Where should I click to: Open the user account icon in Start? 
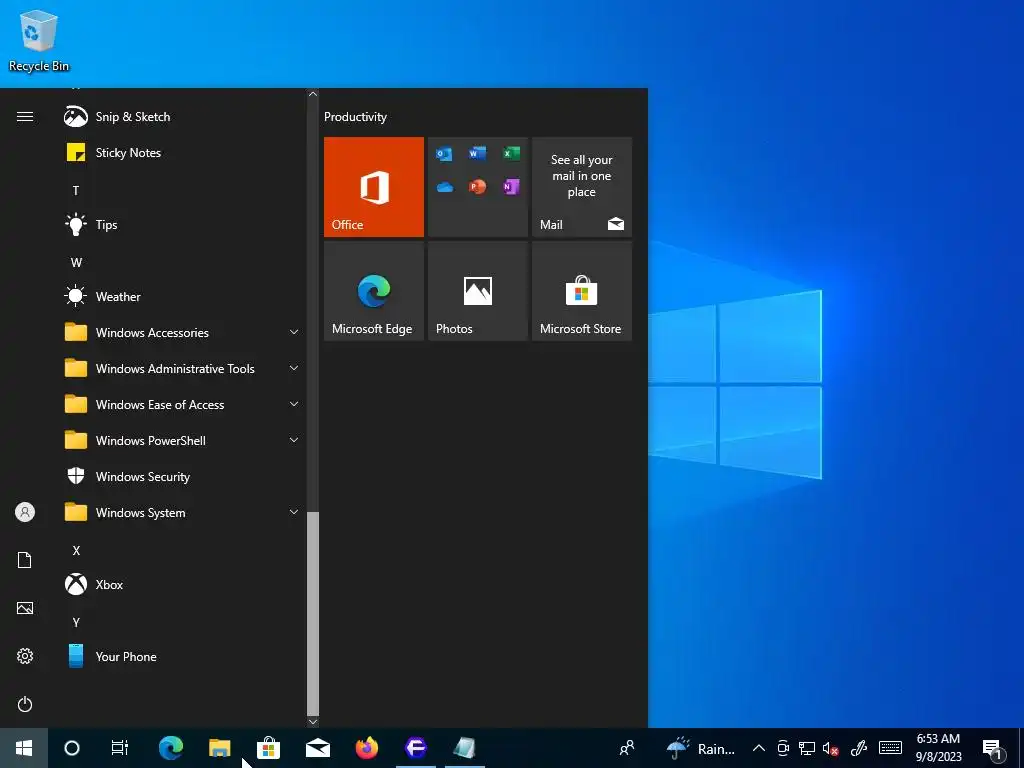[25, 512]
